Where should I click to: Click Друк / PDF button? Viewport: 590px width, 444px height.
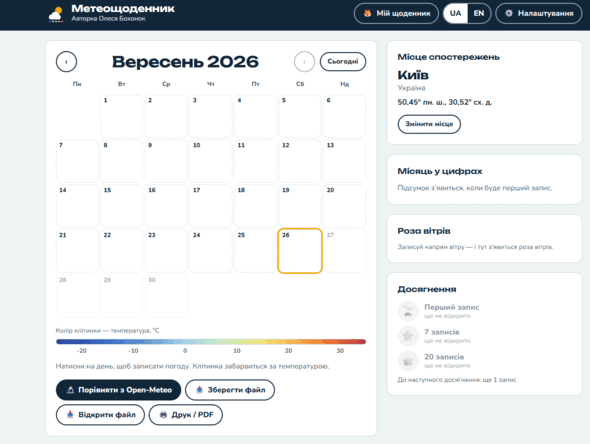point(186,415)
